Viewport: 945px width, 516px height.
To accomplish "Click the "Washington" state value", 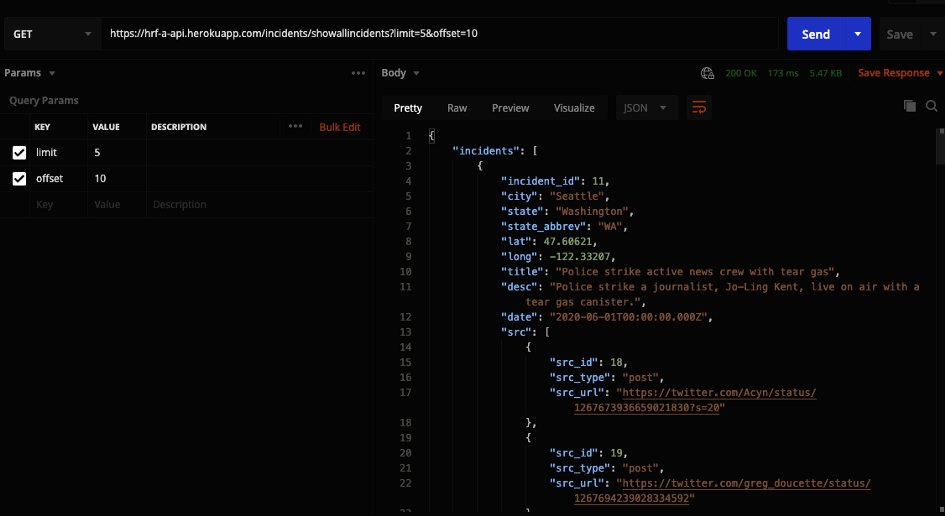I will pyautogui.click(x=591, y=211).
